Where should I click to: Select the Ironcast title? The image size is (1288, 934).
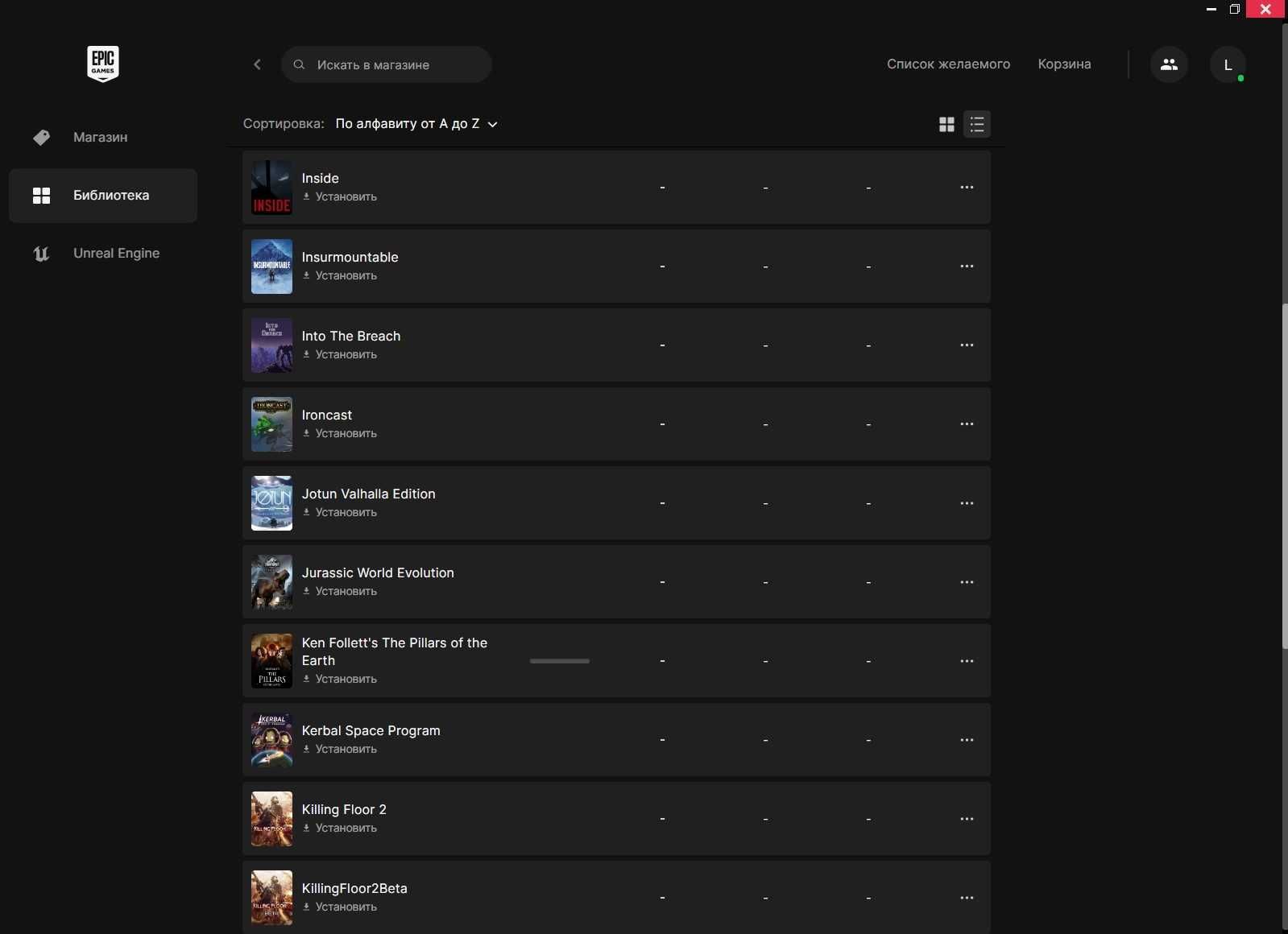pyautogui.click(x=327, y=415)
